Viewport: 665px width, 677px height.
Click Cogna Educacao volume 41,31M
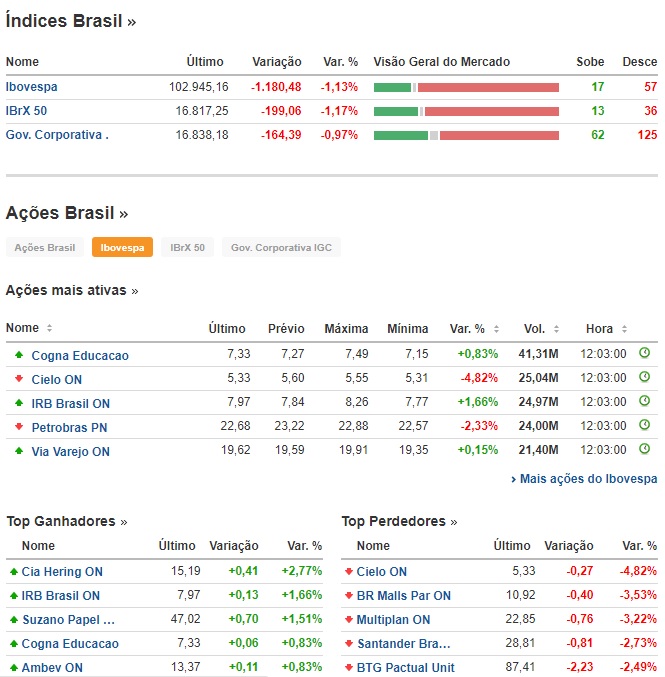pyautogui.click(x=538, y=354)
